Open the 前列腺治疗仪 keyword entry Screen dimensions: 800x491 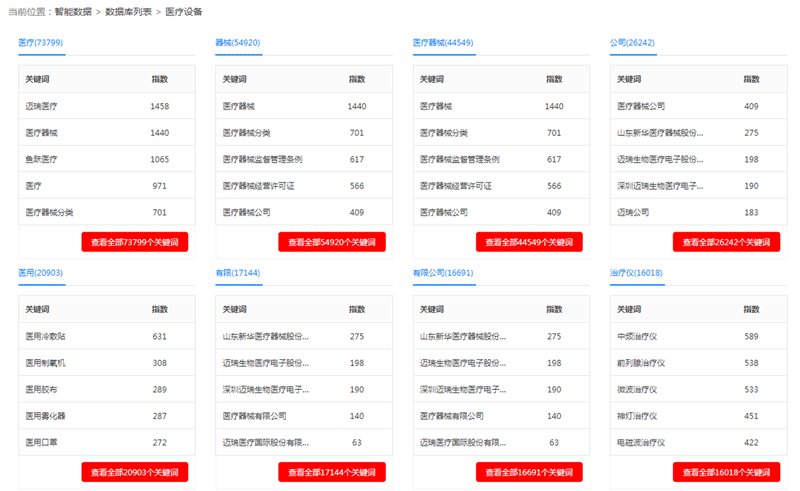641,362
